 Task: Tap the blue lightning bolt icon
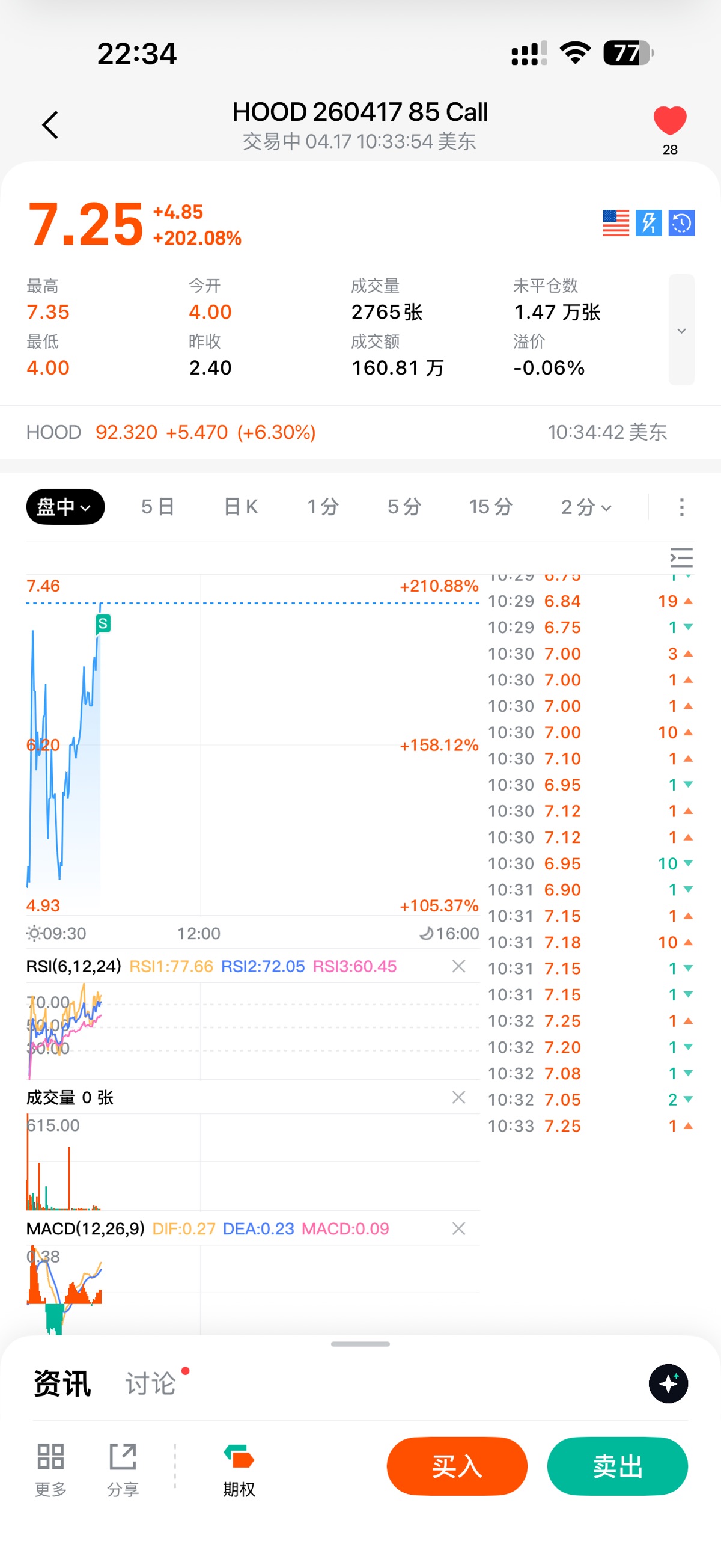648,223
